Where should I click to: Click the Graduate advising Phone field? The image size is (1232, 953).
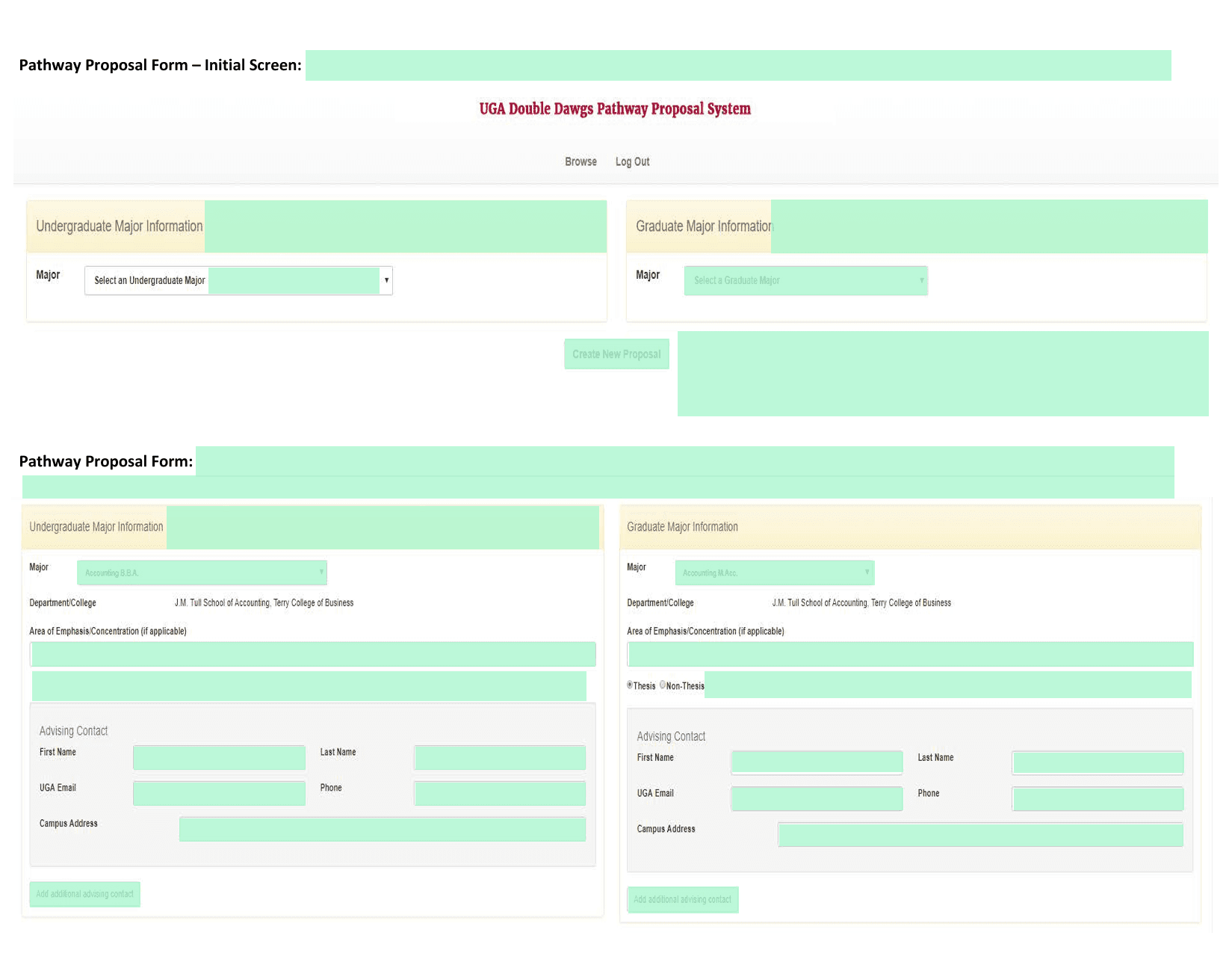[x=1098, y=798]
